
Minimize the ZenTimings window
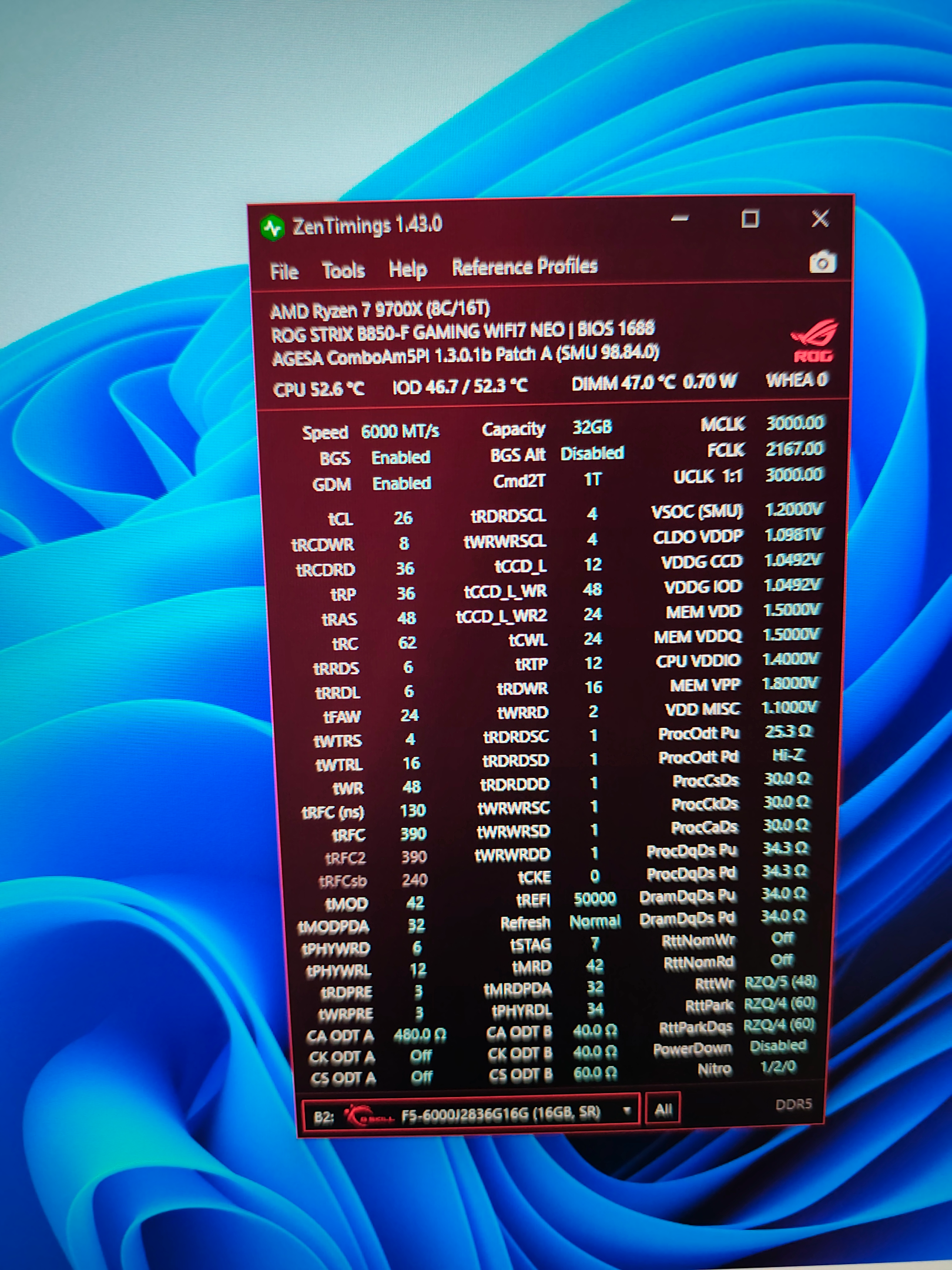(680, 219)
